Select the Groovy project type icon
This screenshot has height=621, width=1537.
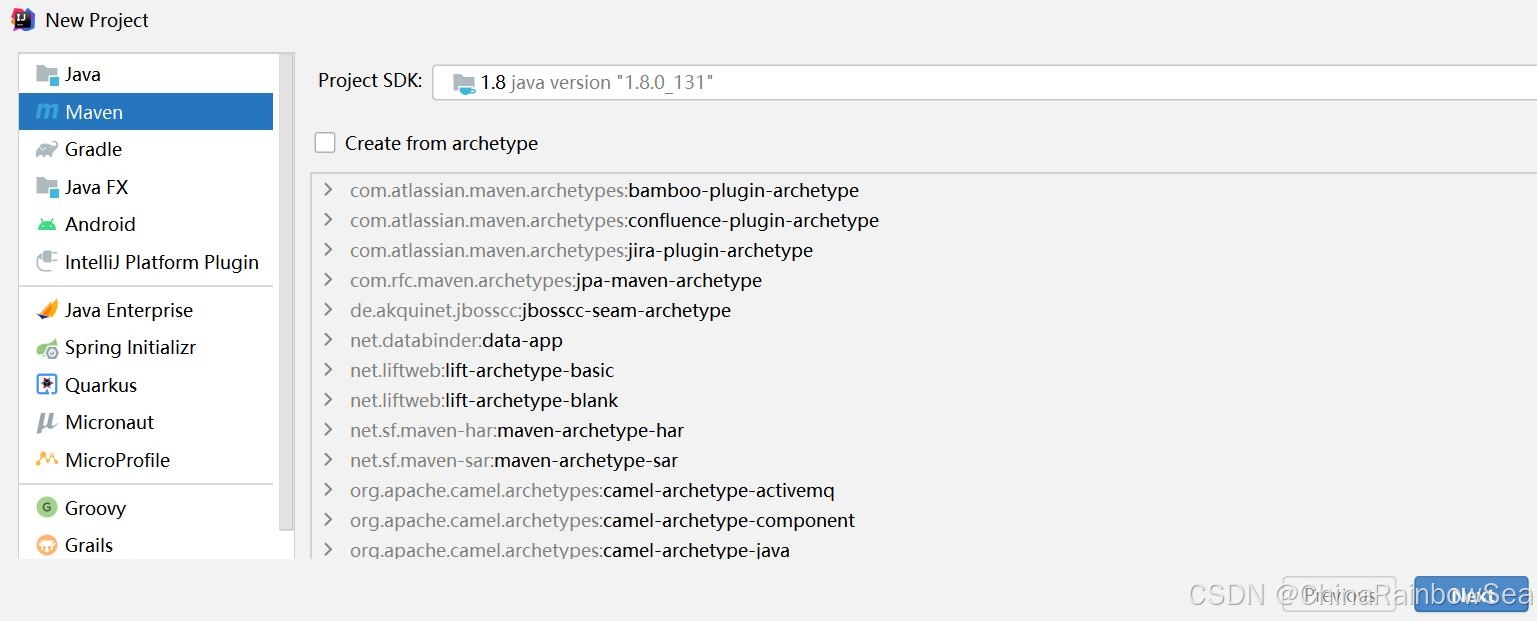click(x=45, y=507)
